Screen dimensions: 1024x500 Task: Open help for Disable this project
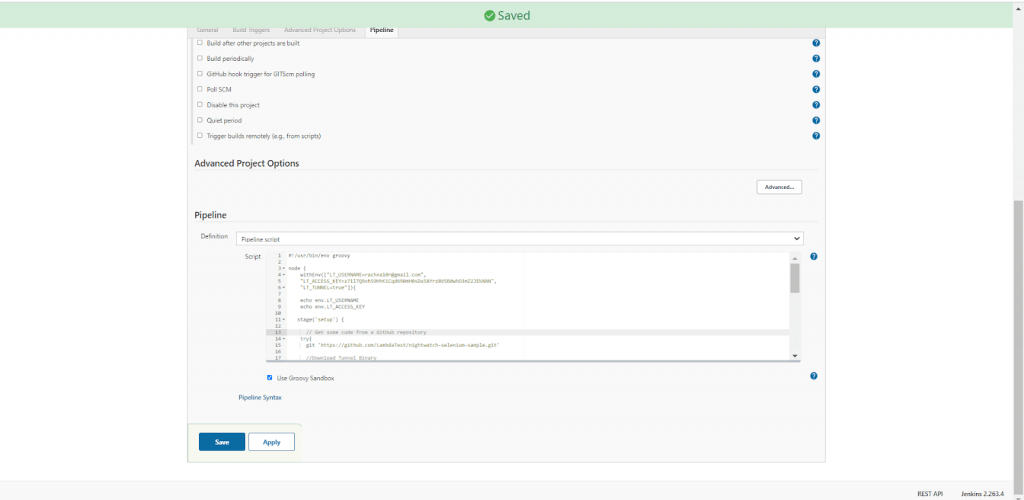(816, 105)
